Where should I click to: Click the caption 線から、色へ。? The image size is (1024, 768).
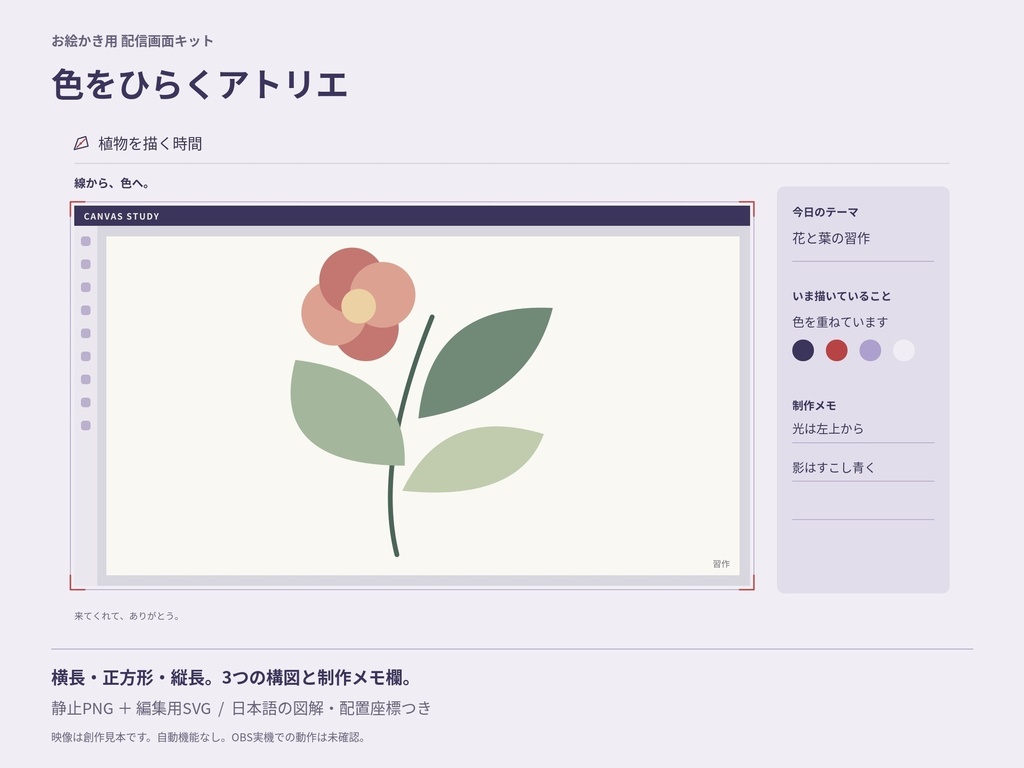tap(112, 184)
